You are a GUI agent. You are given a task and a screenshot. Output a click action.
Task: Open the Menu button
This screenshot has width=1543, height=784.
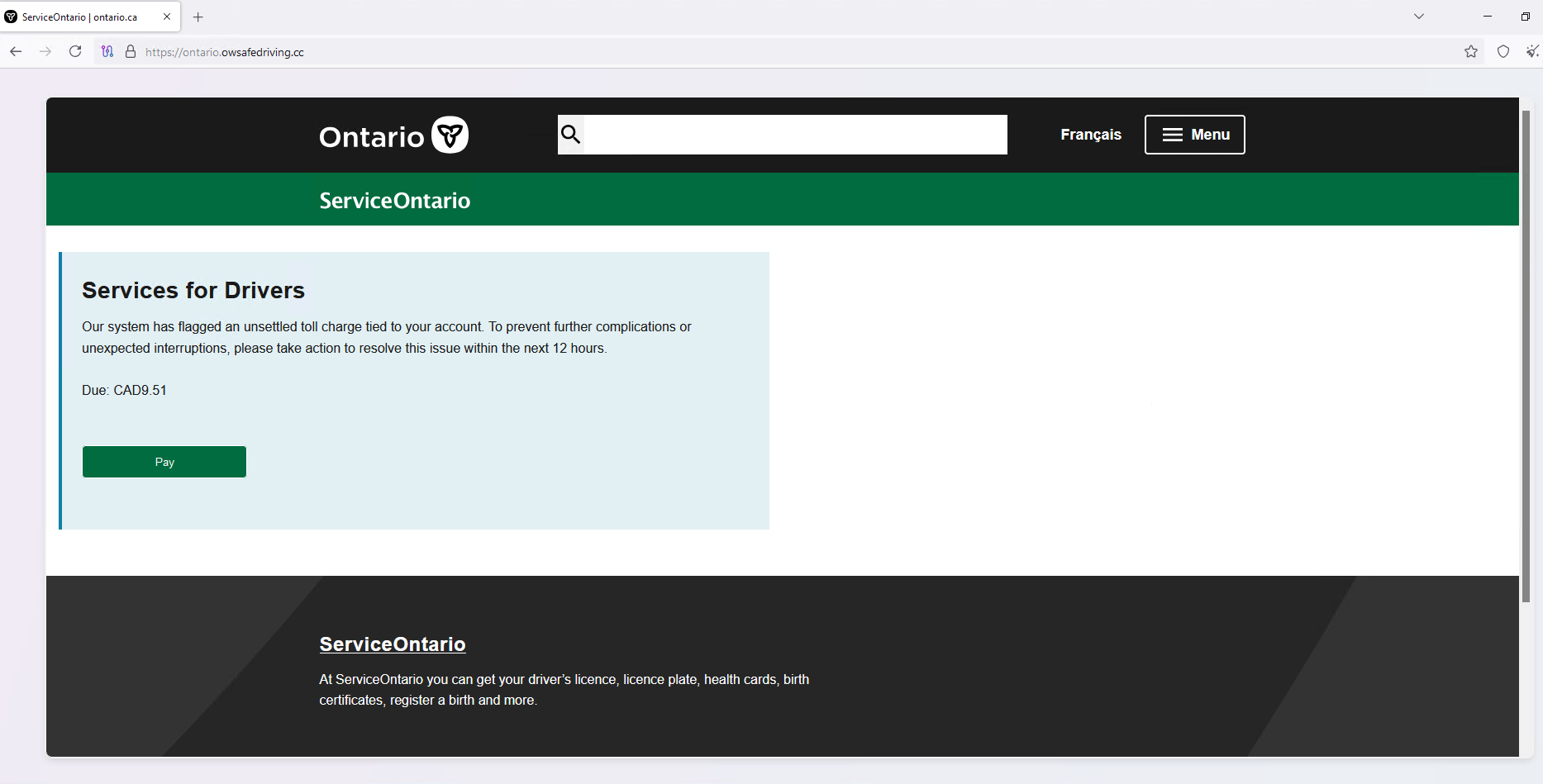(1194, 135)
